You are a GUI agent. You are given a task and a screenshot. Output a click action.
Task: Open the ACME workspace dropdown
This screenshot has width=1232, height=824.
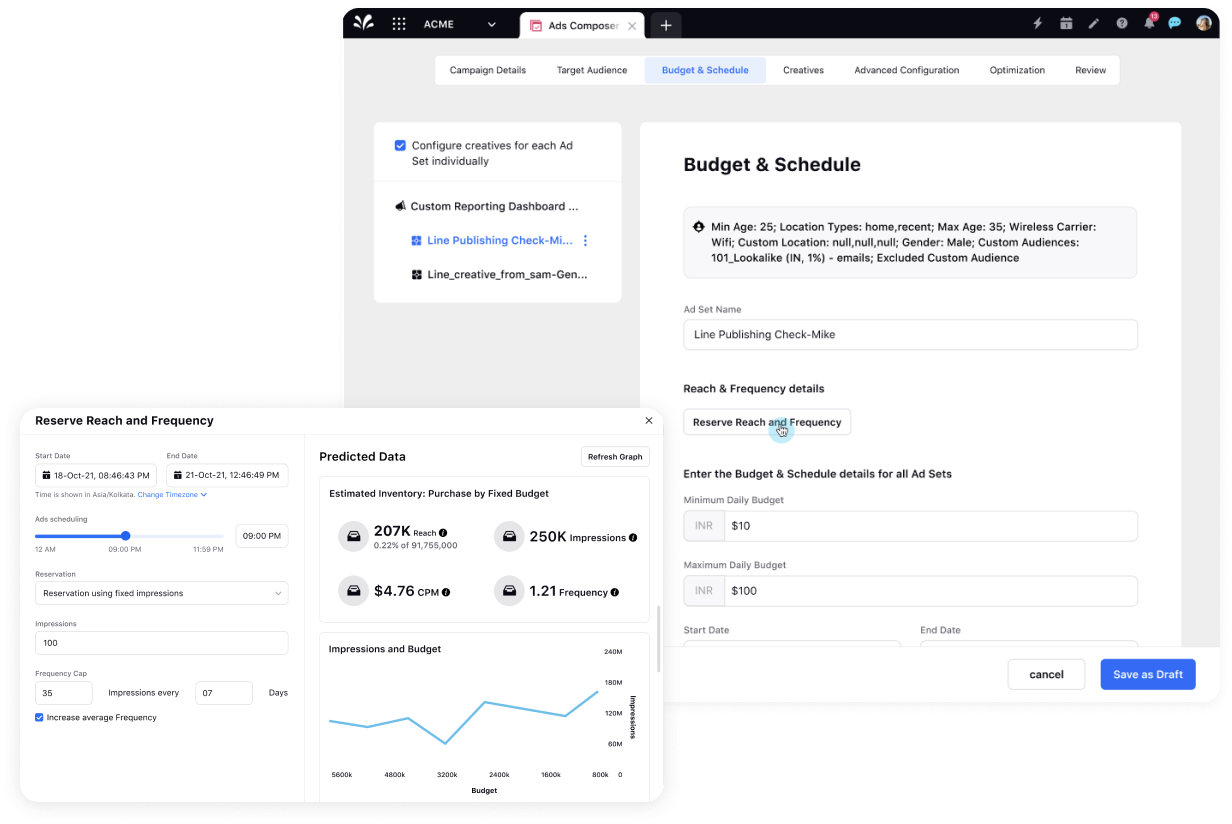pos(490,23)
